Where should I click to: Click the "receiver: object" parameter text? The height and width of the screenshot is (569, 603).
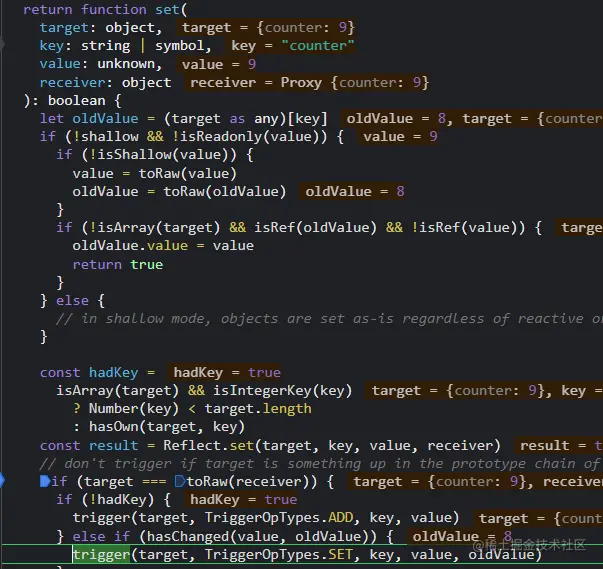[x=105, y=82]
